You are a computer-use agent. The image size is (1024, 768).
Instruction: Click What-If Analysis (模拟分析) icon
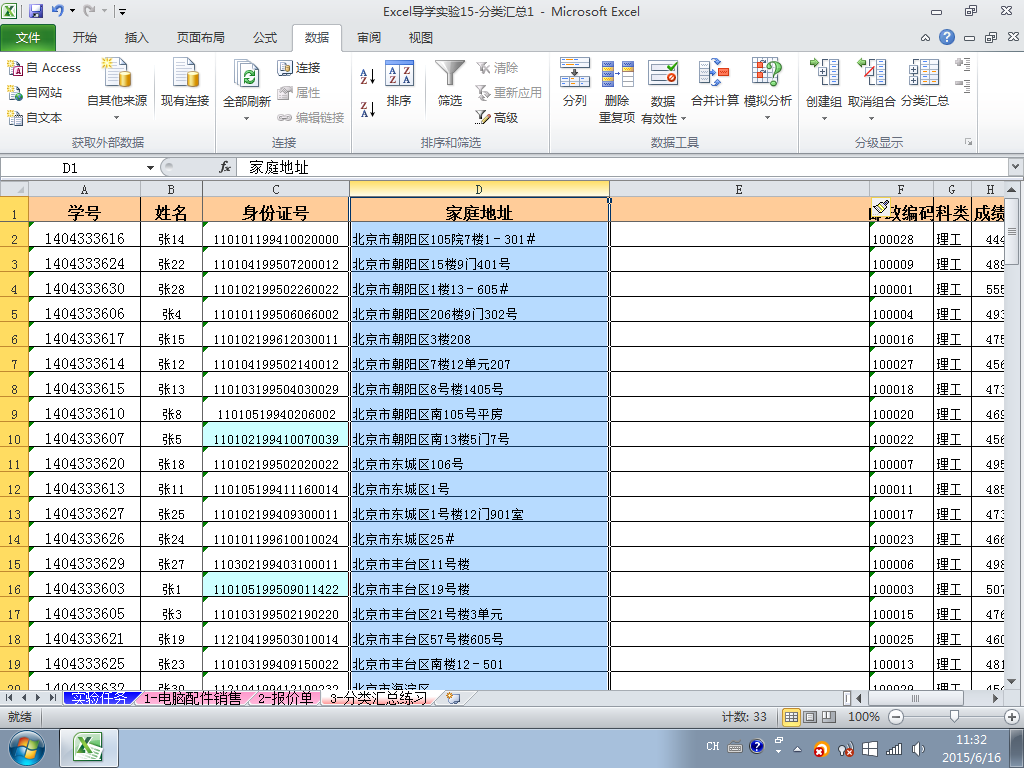pyautogui.click(x=767, y=73)
